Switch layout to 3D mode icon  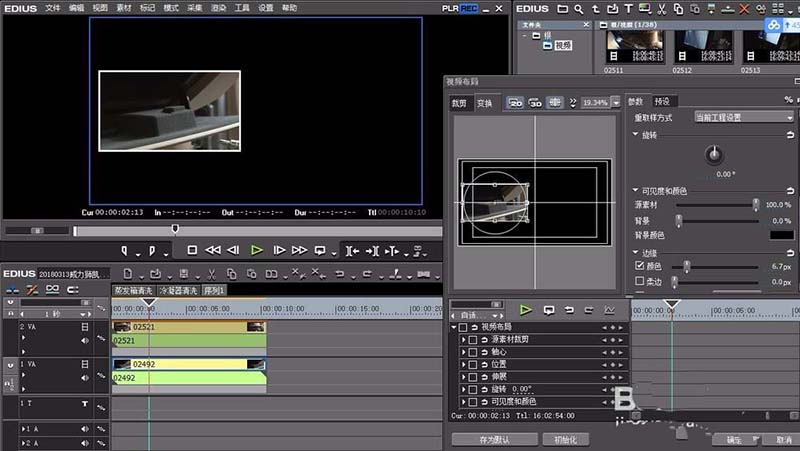pyautogui.click(x=535, y=102)
